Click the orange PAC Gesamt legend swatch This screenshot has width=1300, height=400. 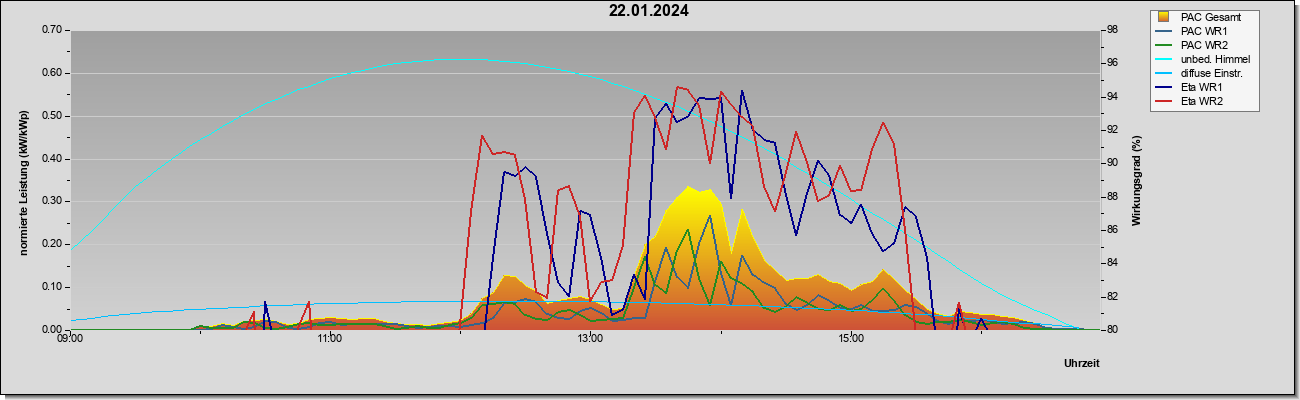[1165, 16]
